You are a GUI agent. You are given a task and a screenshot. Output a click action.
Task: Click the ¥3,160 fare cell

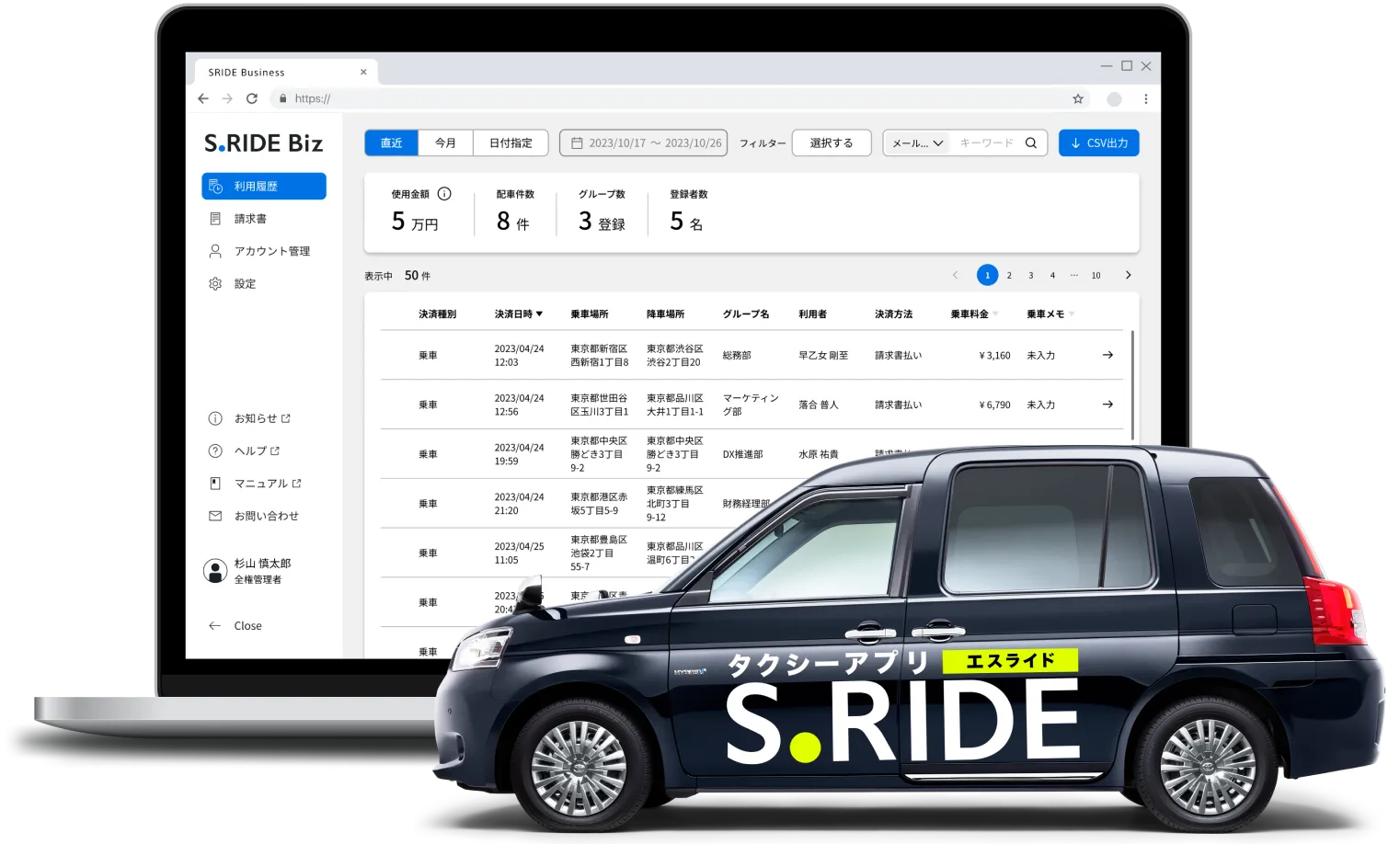click(x=994, y=355)
